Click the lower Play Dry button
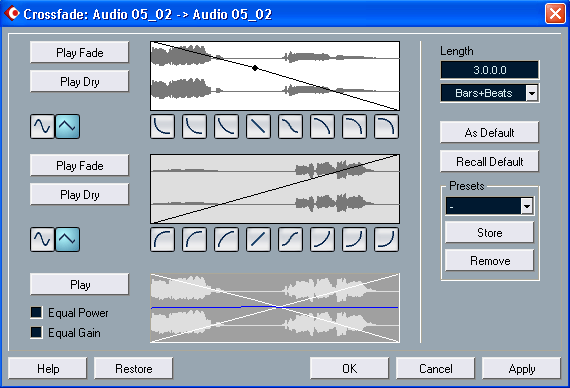This screenshot has width=570, height=388. 79,195
